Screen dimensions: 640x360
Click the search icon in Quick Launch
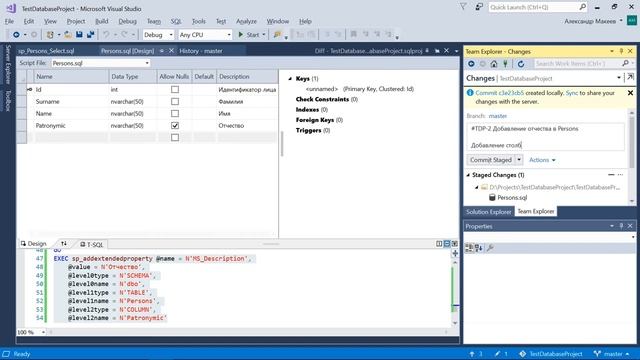(582, 7)
